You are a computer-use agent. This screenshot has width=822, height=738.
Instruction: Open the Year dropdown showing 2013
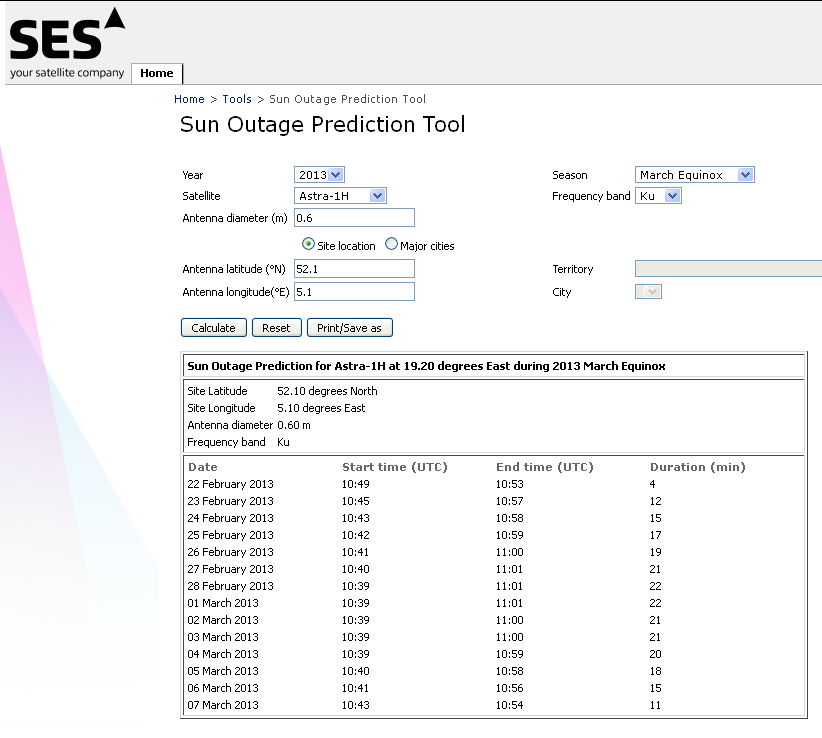(319, 175)
